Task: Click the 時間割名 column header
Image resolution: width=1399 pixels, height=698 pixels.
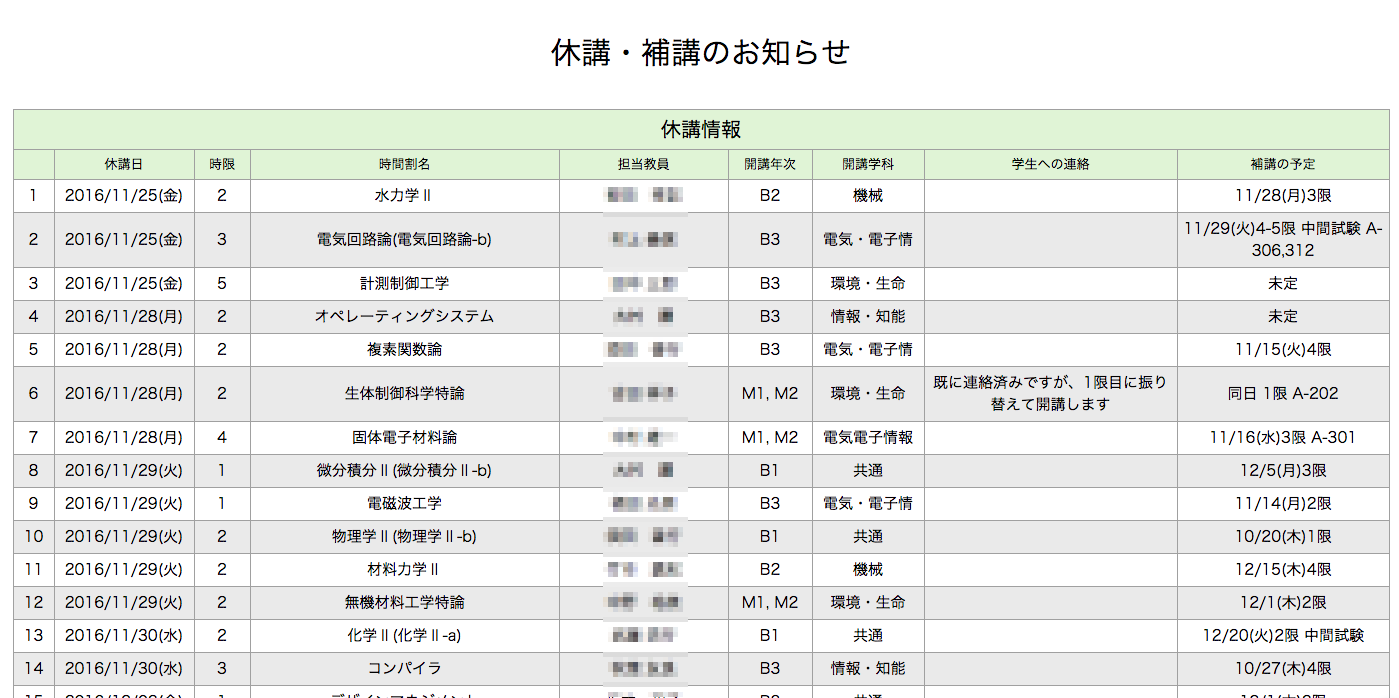Action: click(405, 164)
